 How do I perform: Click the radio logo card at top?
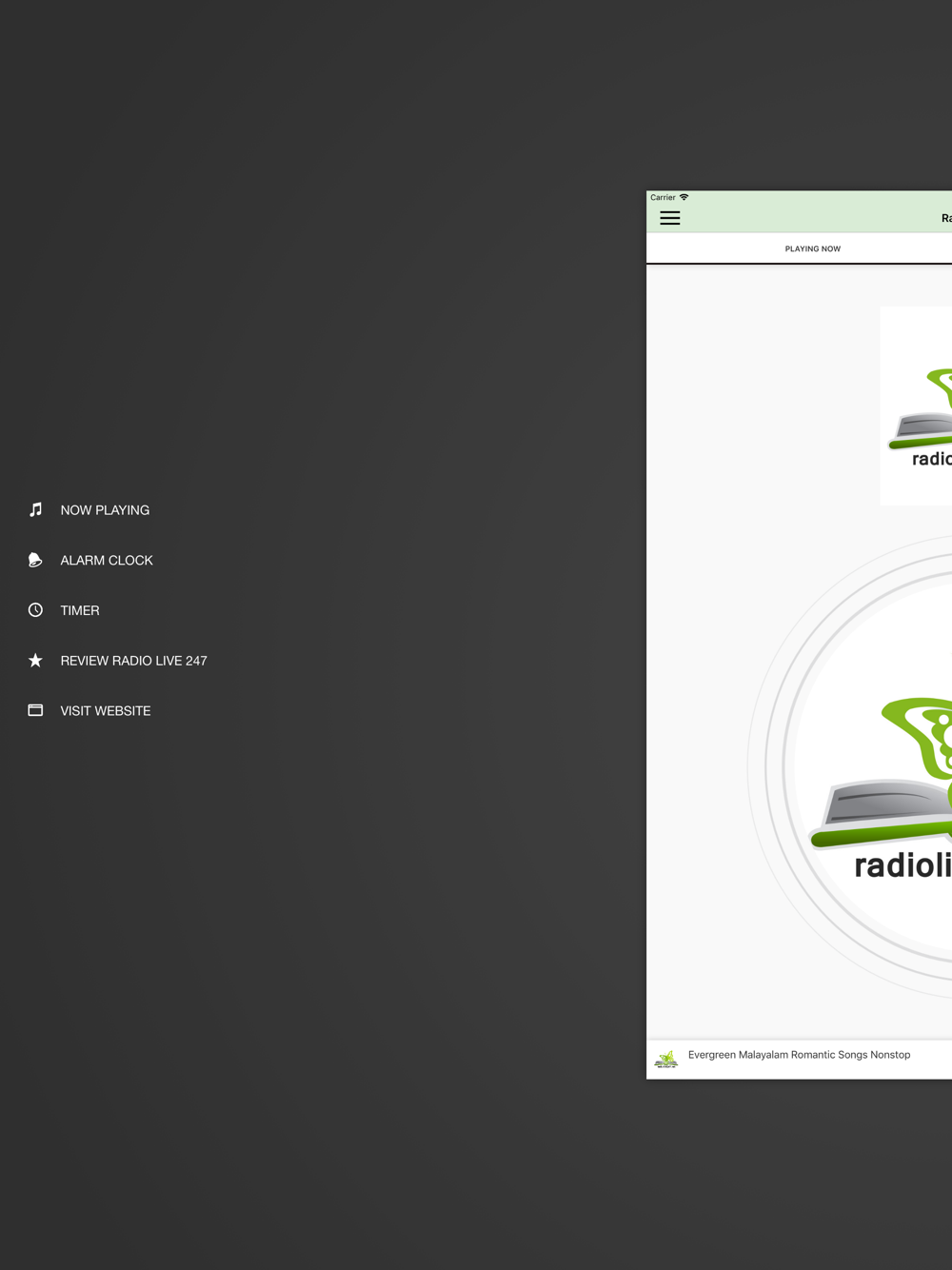point(916,406)
